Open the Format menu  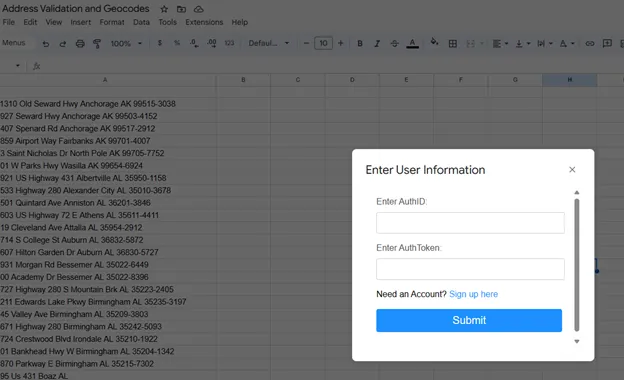coord(112,22)
